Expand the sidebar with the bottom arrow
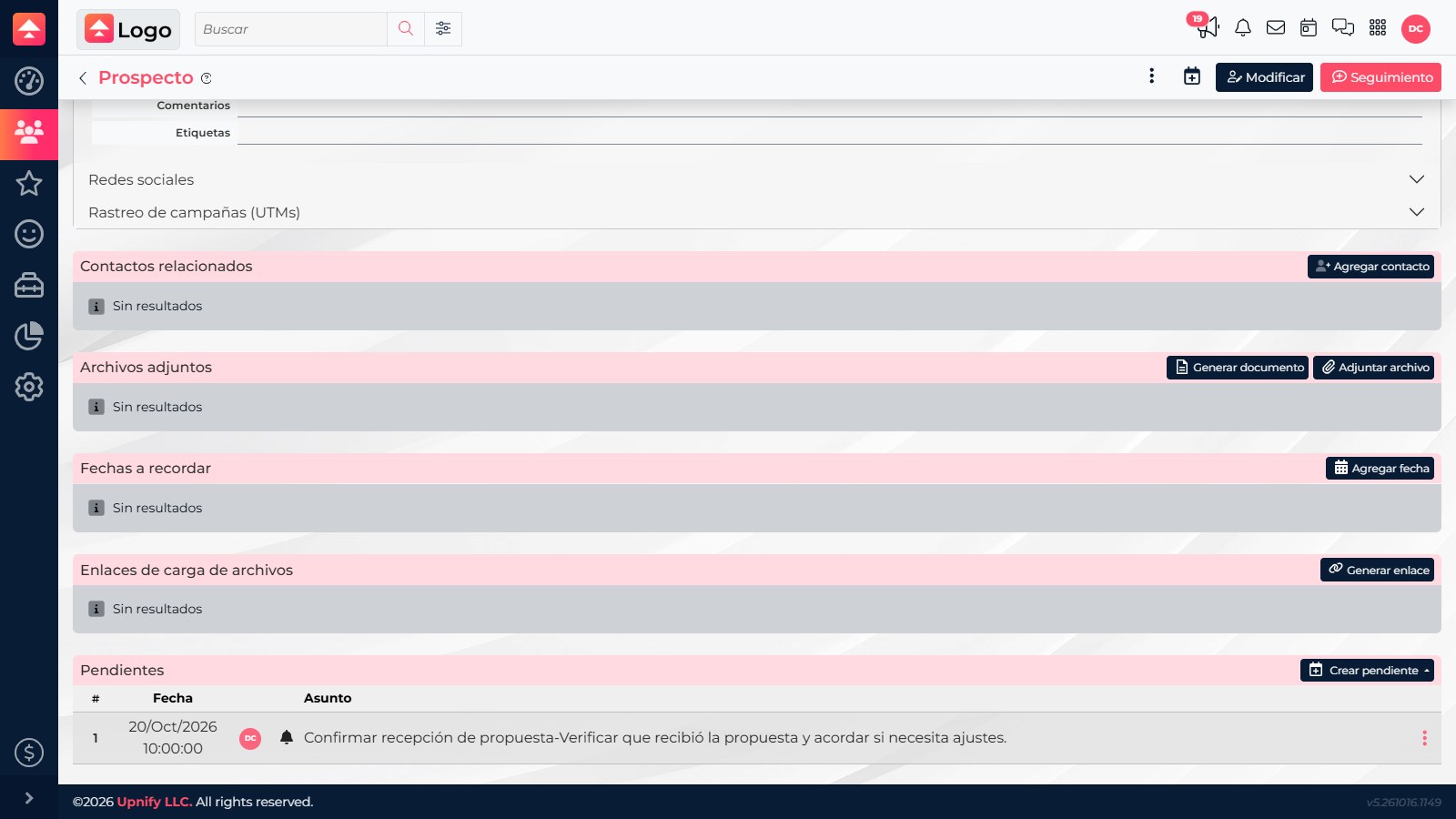 click(29, 798)
